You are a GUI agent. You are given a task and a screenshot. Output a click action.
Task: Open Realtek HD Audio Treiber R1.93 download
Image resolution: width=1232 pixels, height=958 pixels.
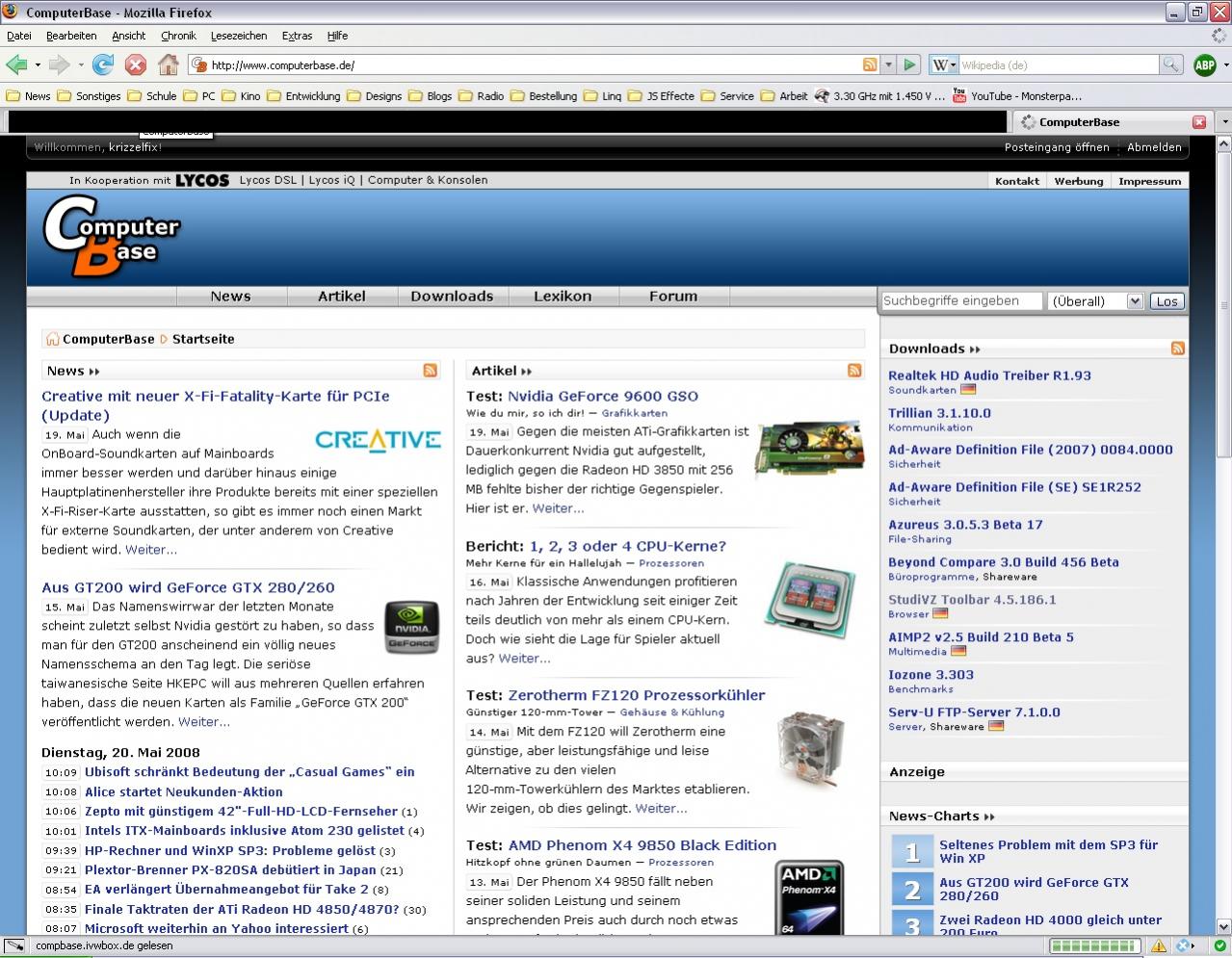(x=989, y=375)
